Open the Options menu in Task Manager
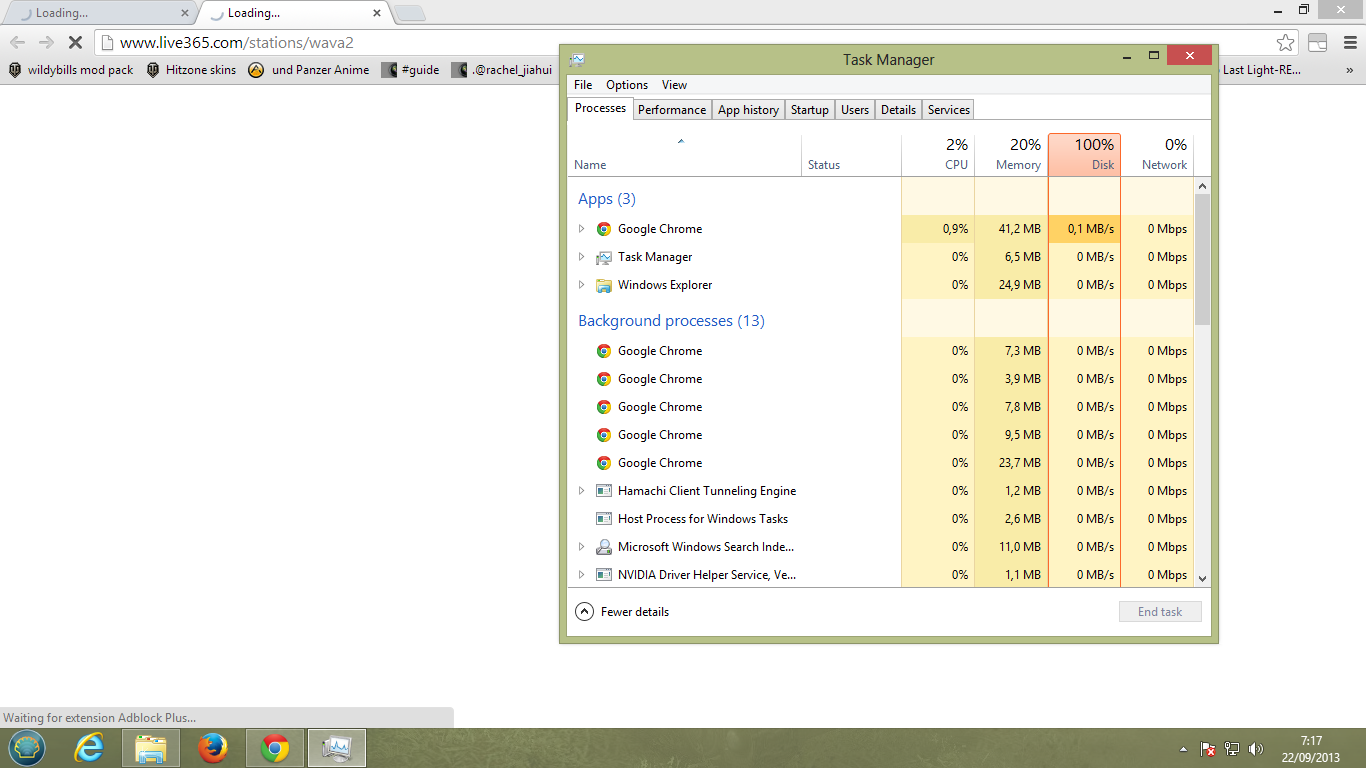The image size is (1366, 768). 627,85
